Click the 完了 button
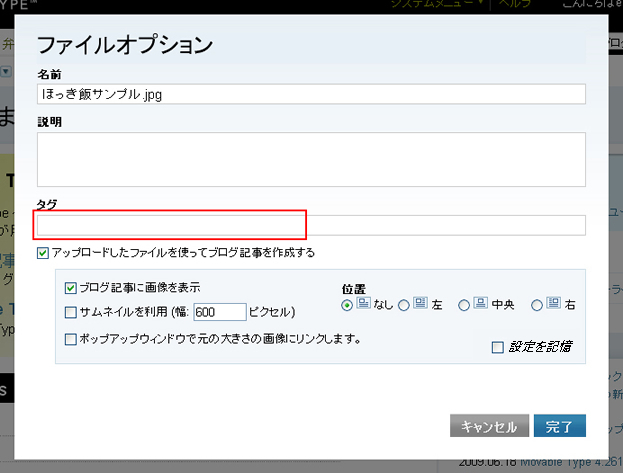 [559, 427]
